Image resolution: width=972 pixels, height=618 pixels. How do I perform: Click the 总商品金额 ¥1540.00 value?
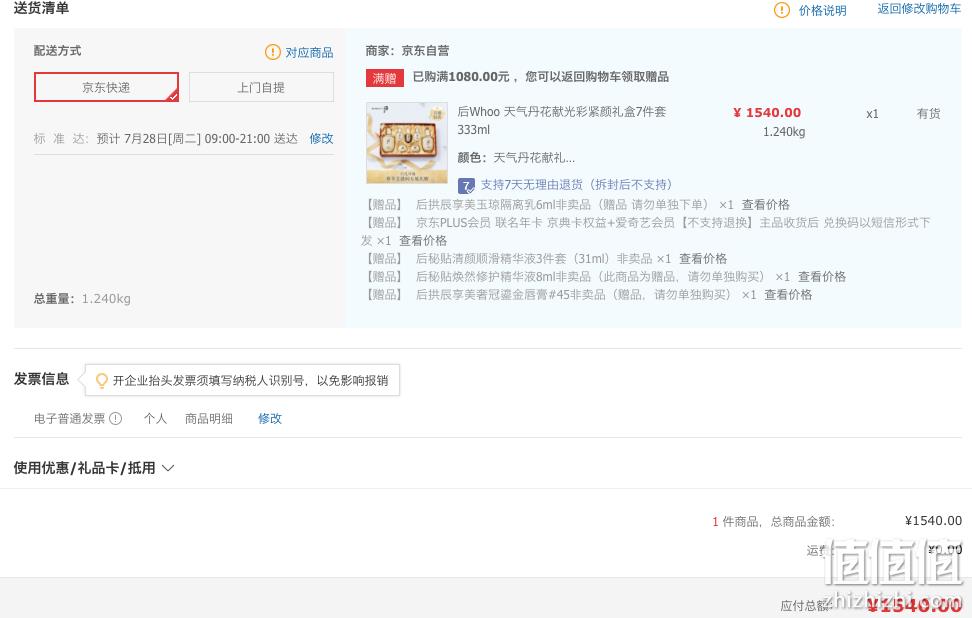(933, 521)
